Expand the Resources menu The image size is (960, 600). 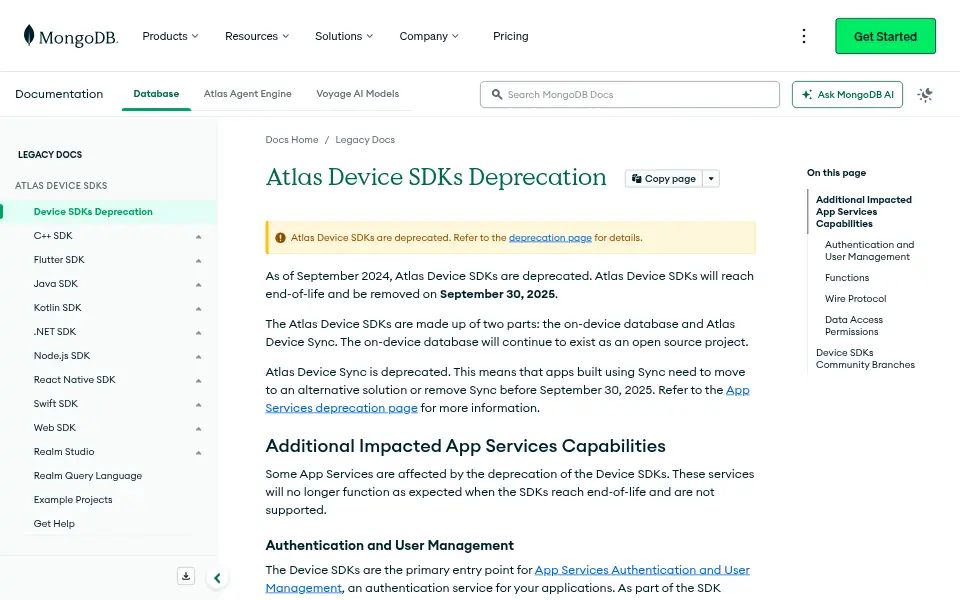tap(257, 36)
